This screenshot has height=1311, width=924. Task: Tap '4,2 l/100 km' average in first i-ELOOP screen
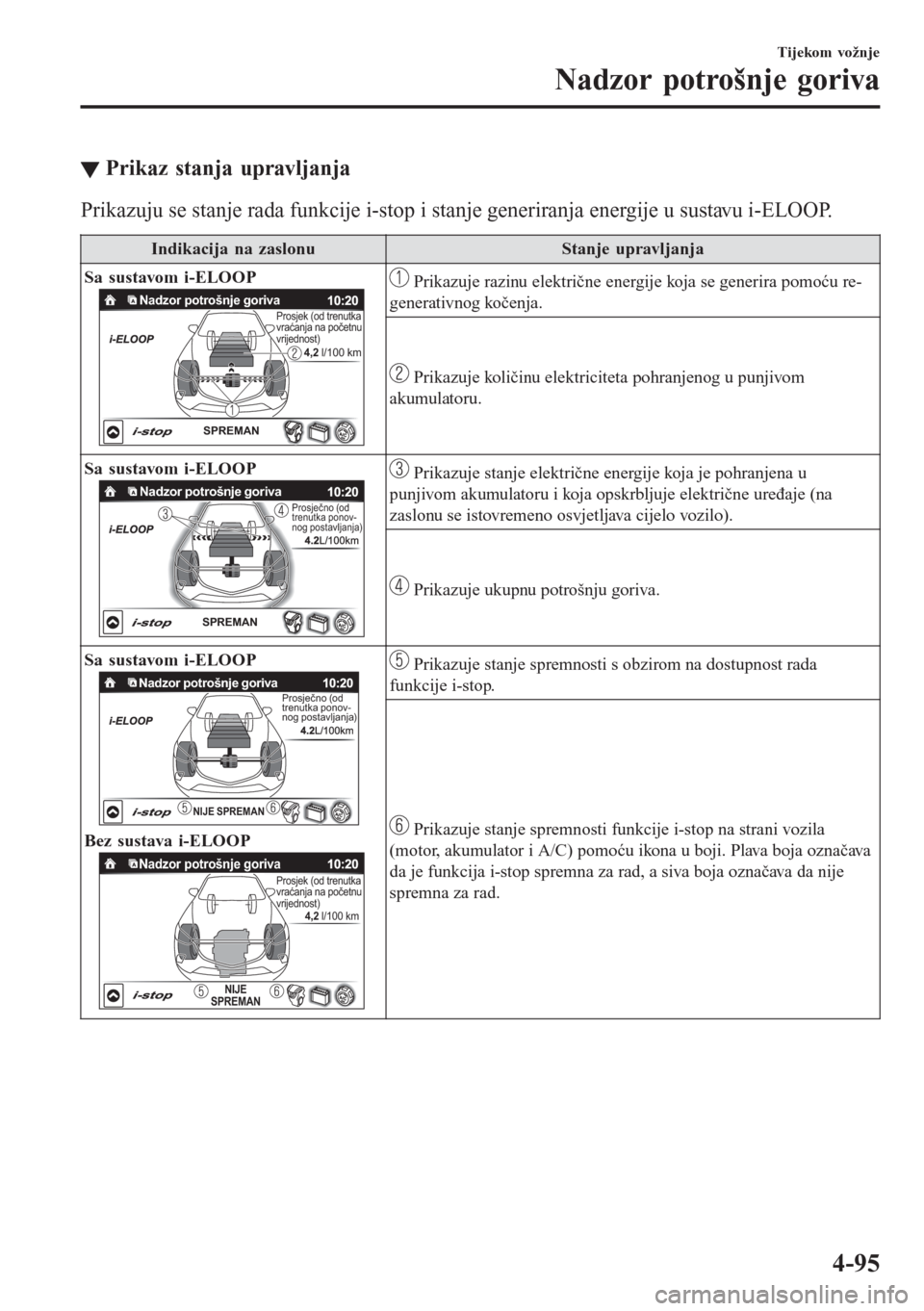(x=332, y=353)
